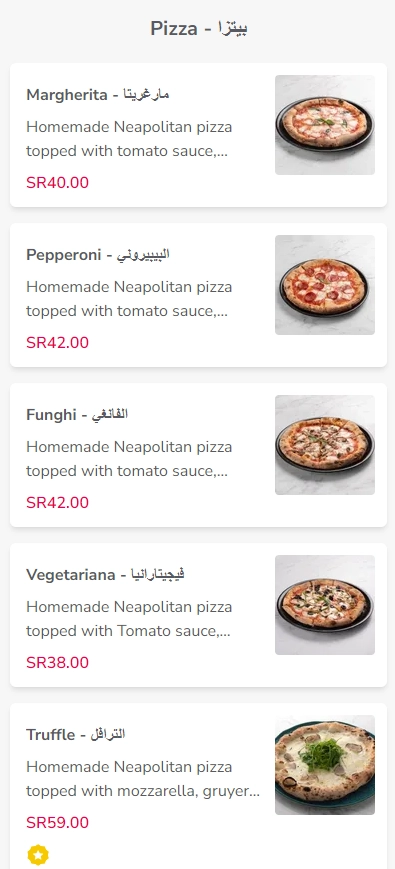Screen dimensions: 395x869
Task: Select the Funghi item title
Action: [77, 415]
